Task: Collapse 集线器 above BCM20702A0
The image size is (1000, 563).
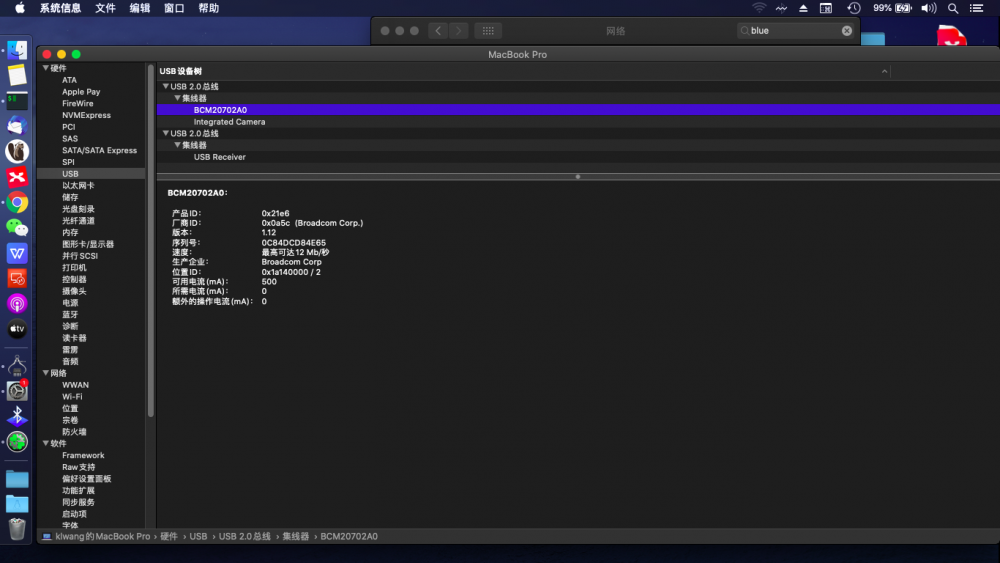Action: (177, 98)
